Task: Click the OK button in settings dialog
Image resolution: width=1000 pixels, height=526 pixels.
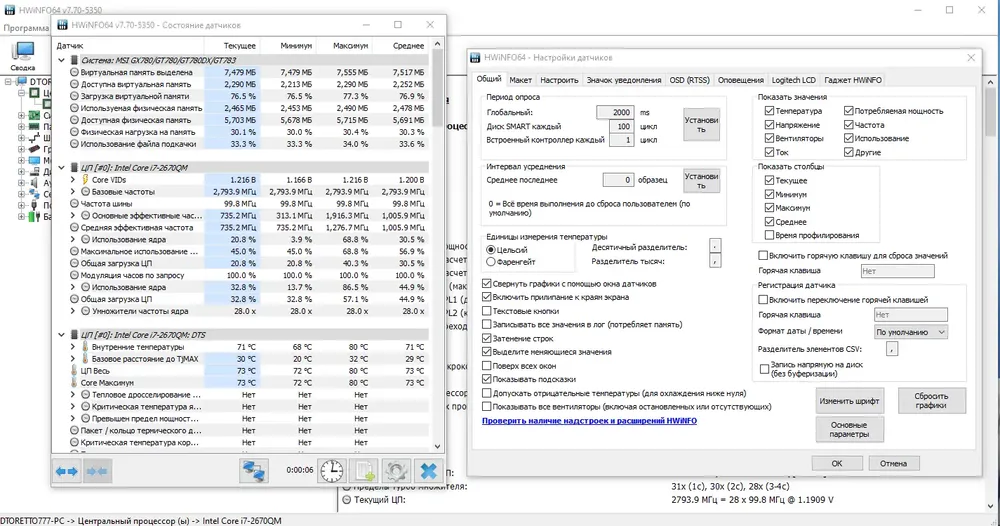Action: pos(837,464)
